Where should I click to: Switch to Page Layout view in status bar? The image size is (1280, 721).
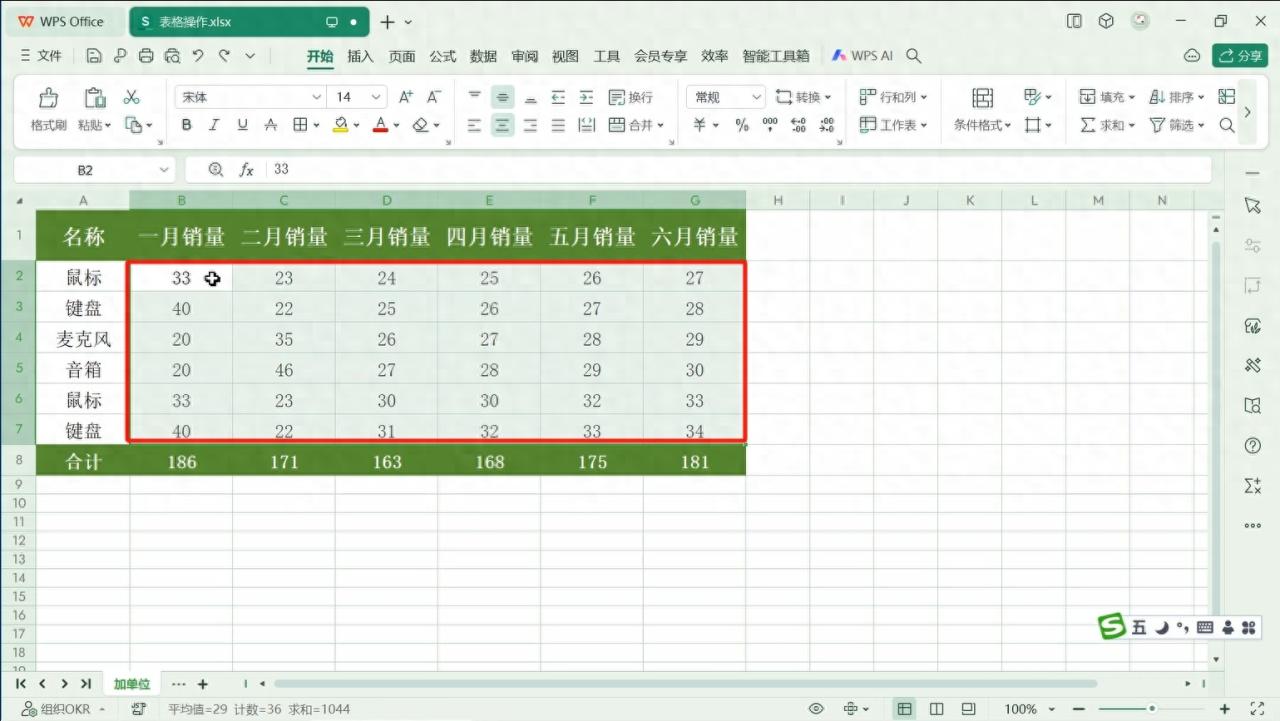point(936,709)
